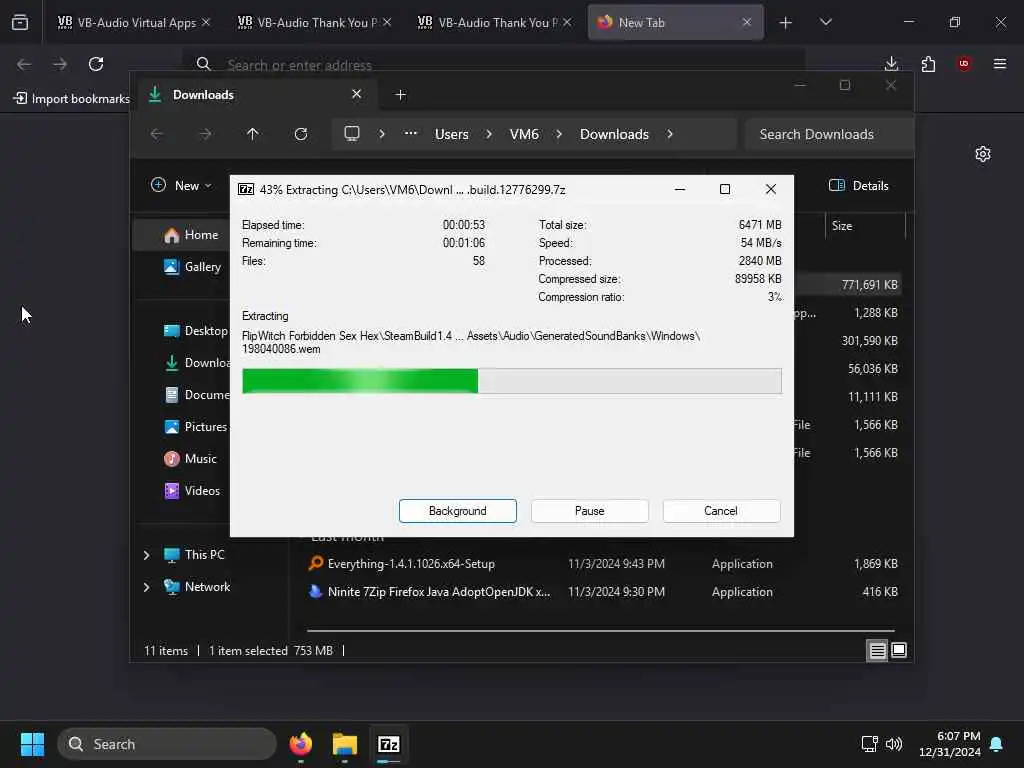Expand the Network tree node

146,586
